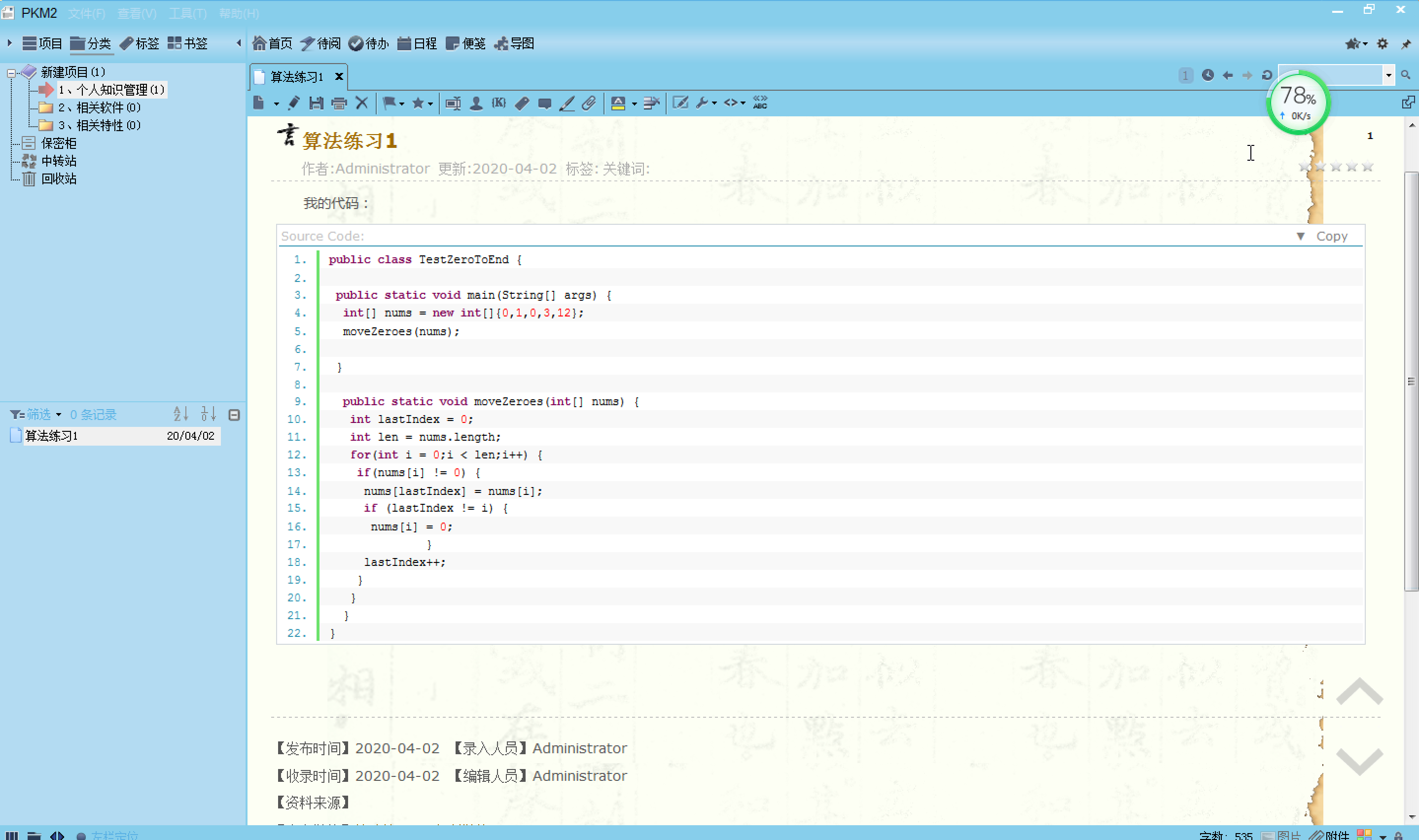Click the 78% circular progress indicator

coord(1297,102)
